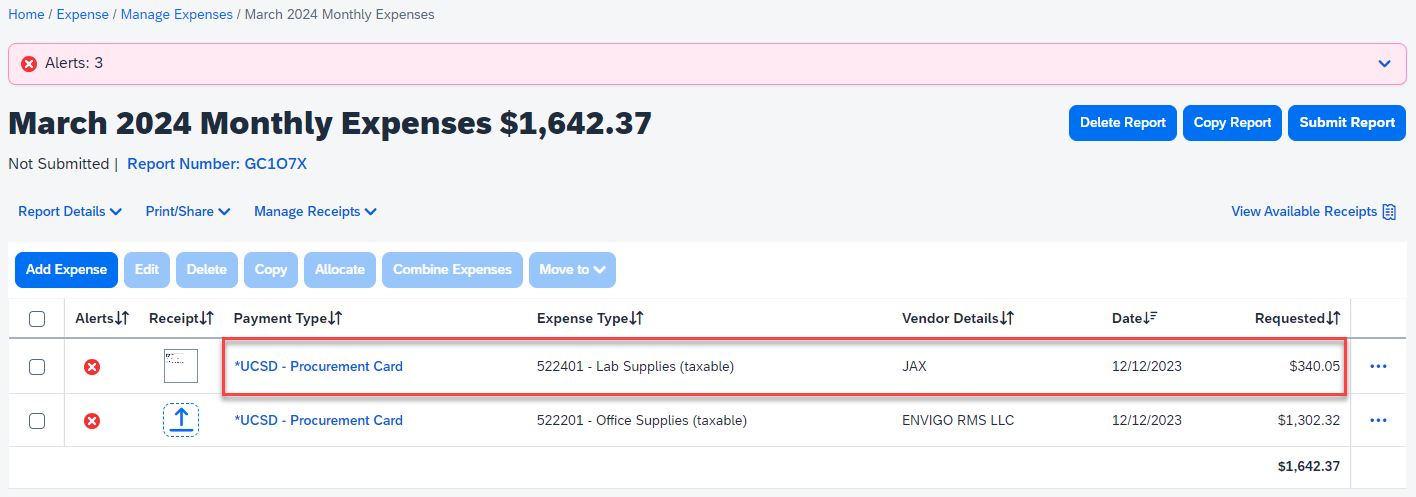Open the receipt thumbnail for JAX expense
Image resolution: width=1416 pixels, height=497 pixels.
point(181,366)
